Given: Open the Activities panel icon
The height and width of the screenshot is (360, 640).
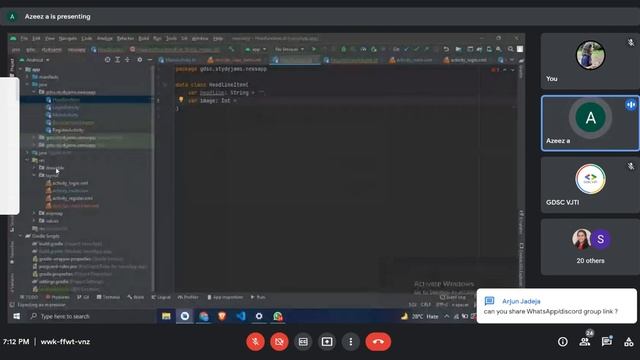Looking at the screenshot, I should (x=629, y=342).
